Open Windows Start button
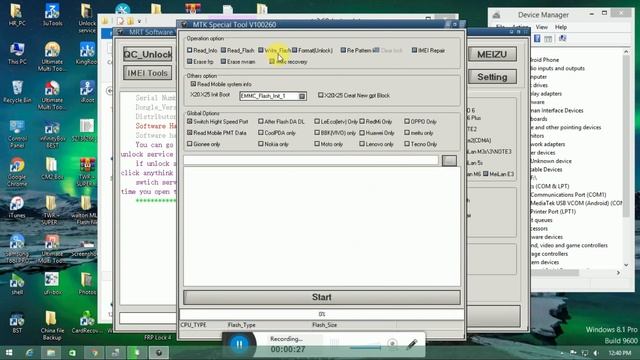The width and height of the screenshot is (640, 360). click(9, 353)
